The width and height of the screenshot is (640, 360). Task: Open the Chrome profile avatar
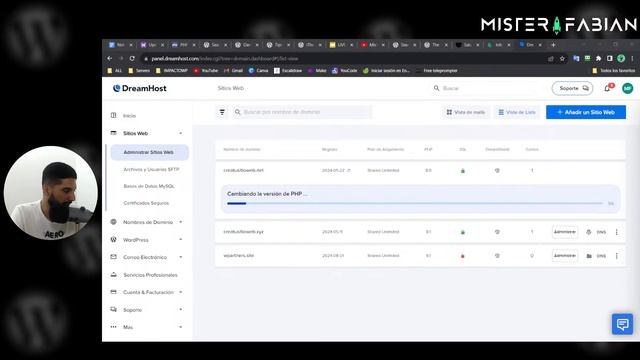(621, 59)
